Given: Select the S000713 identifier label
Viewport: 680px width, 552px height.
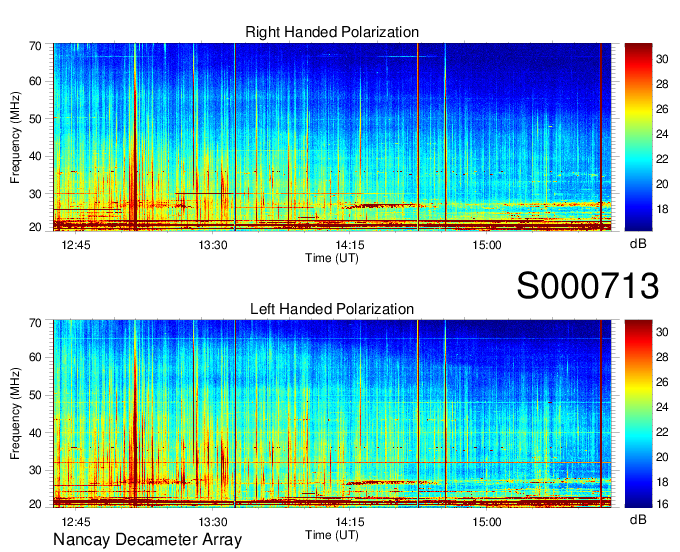Looking at the screenshot, I should tap(588, 286).
